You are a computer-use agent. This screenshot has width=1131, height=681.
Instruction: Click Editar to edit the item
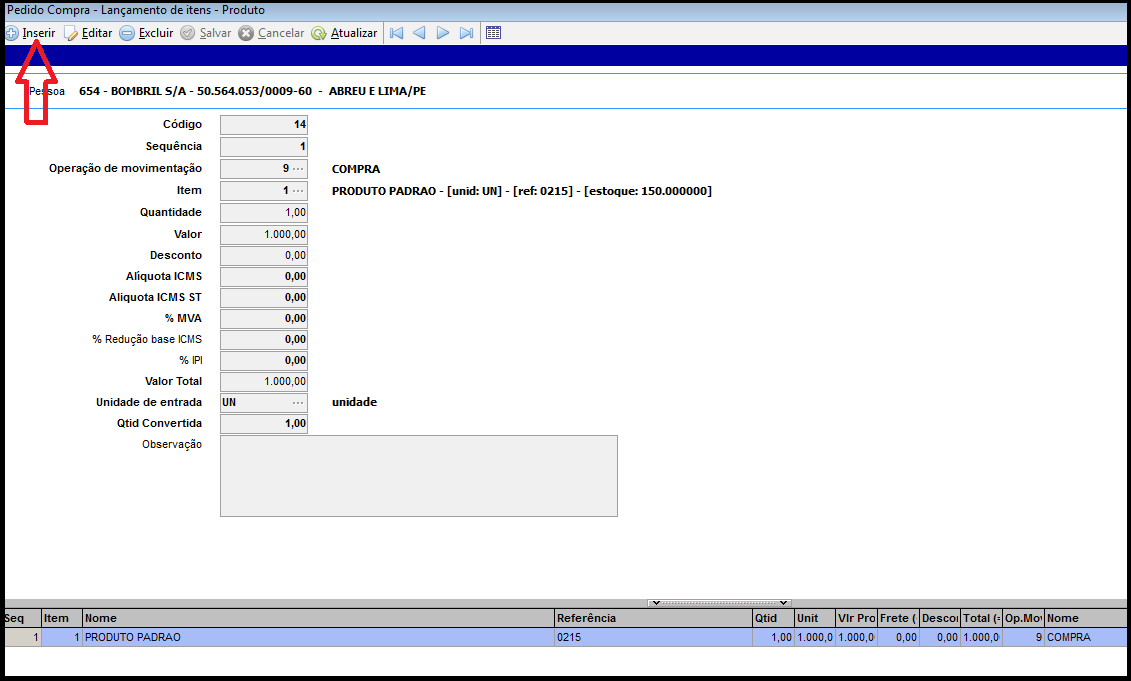click(x=88, y=33)
